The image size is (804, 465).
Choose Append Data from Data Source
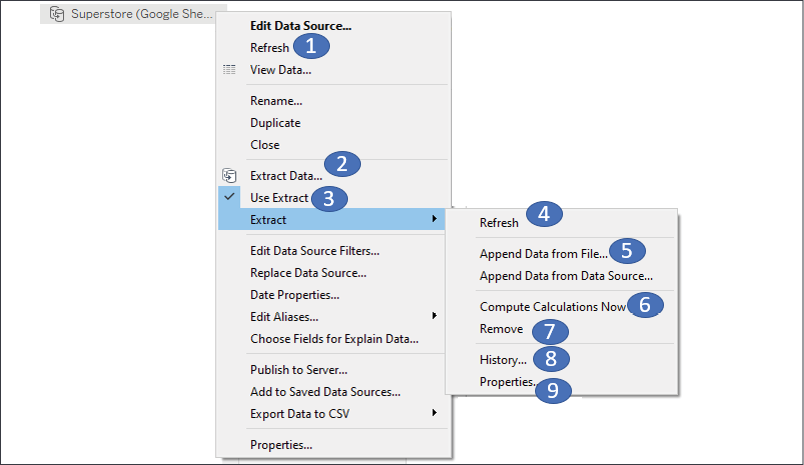point(566,276)
